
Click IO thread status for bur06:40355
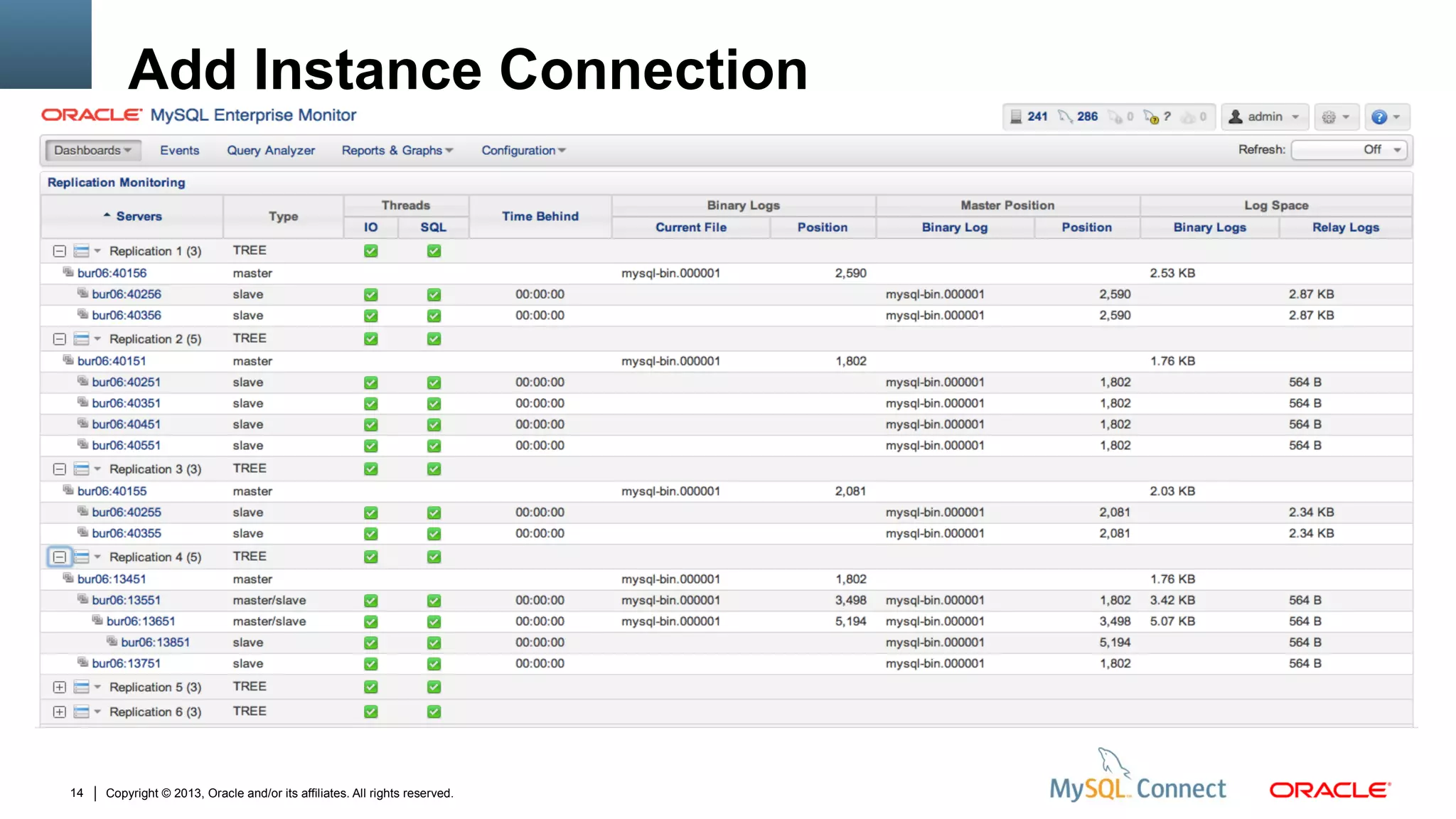tap(370, 534)
